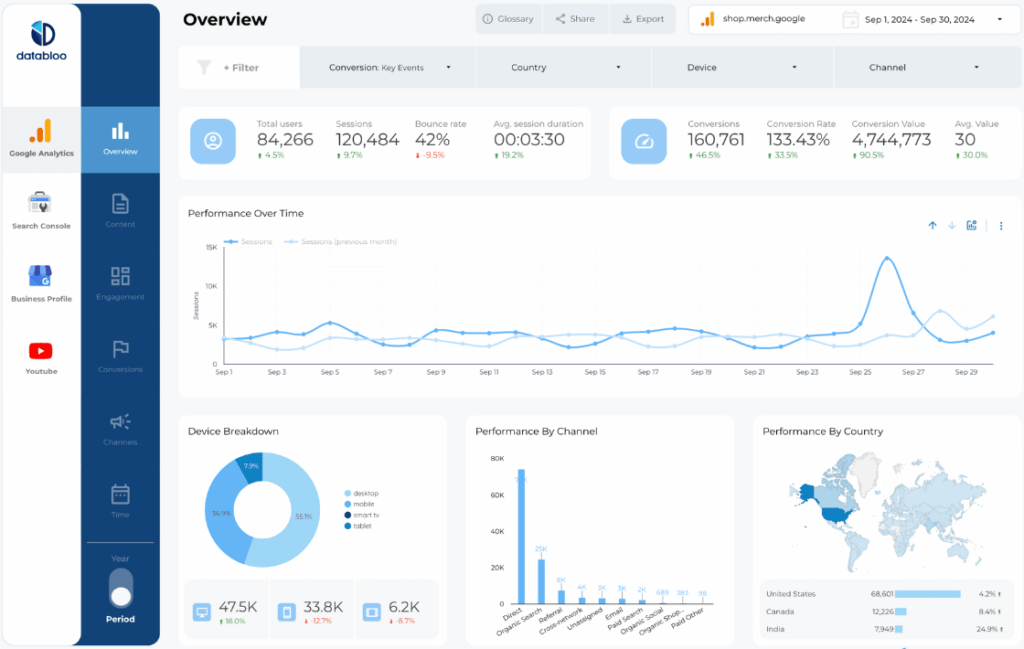
Task: Click the Export button
Action: tap(643, 18)
